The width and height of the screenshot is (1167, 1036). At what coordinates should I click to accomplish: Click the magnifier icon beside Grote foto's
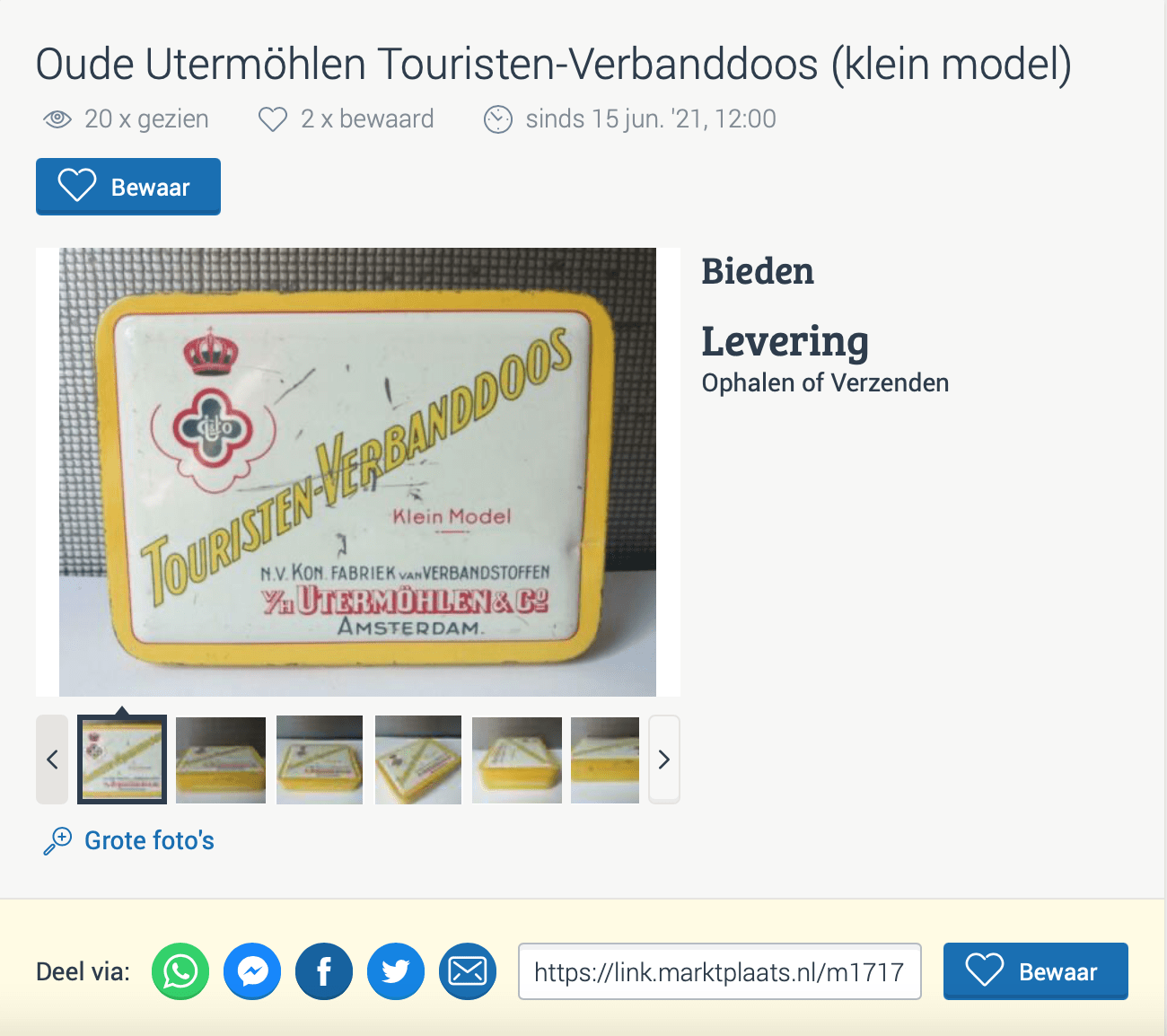coord(57,841)
